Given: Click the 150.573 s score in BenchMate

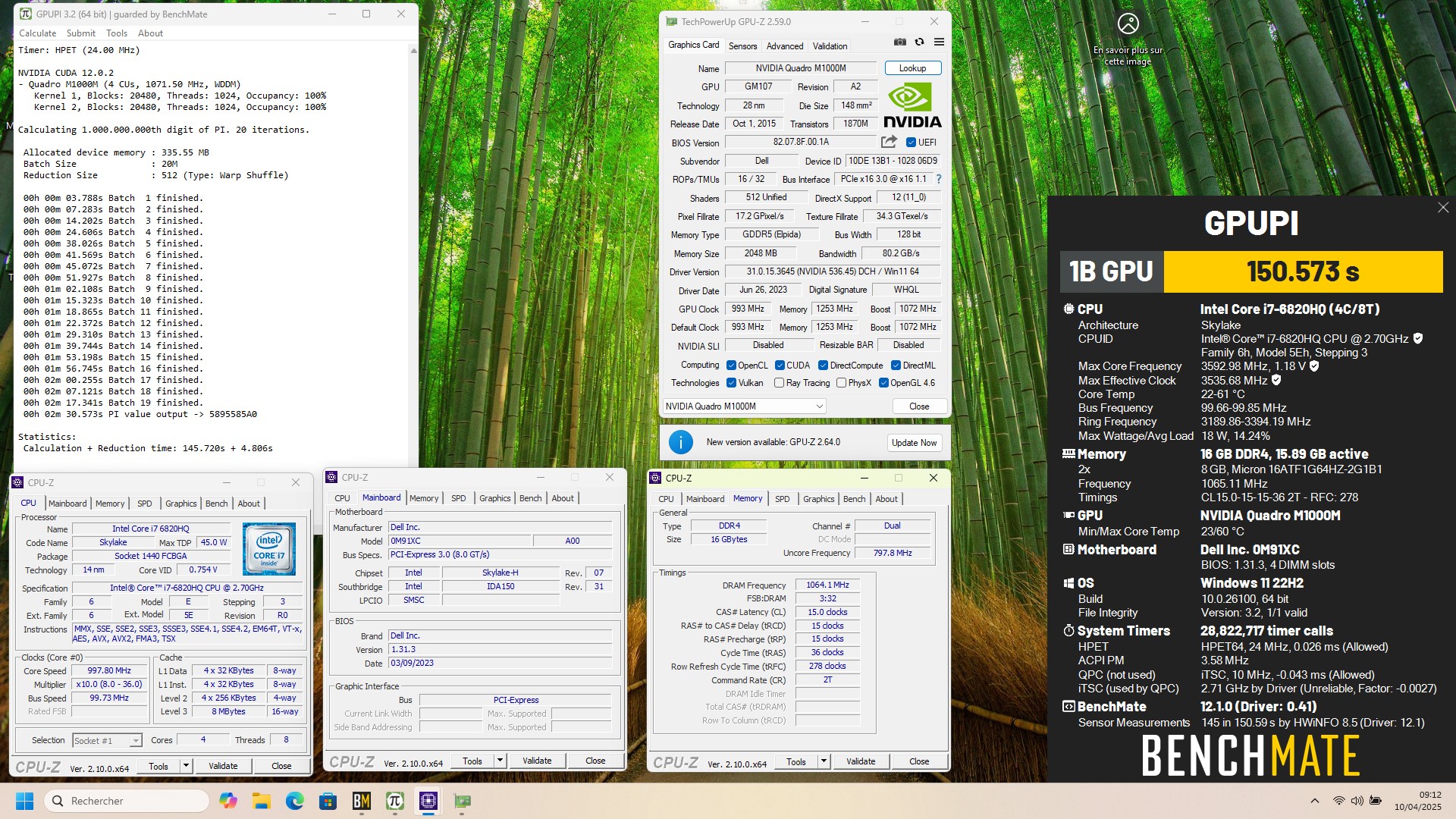Looking at the screenshot, I should 1303,271.
